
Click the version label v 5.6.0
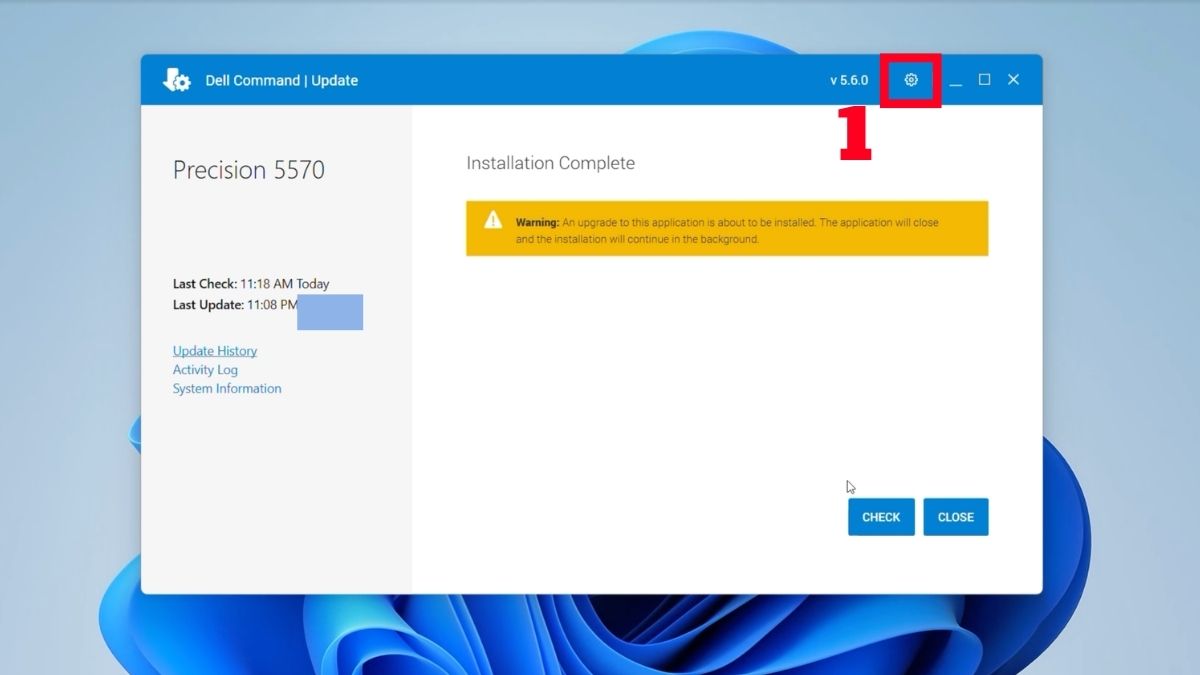(x=849, y=80)
